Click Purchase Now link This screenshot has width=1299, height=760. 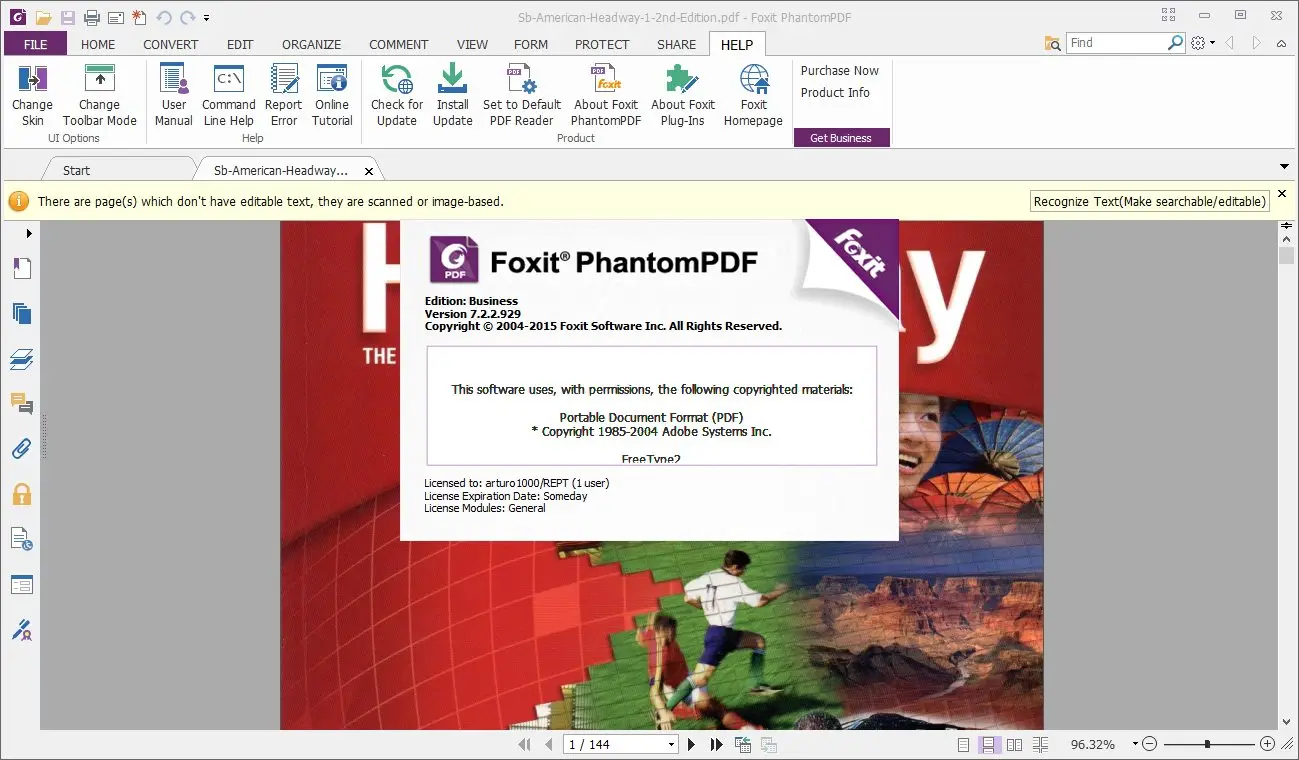pyautogui.click(x=839, y=71)
